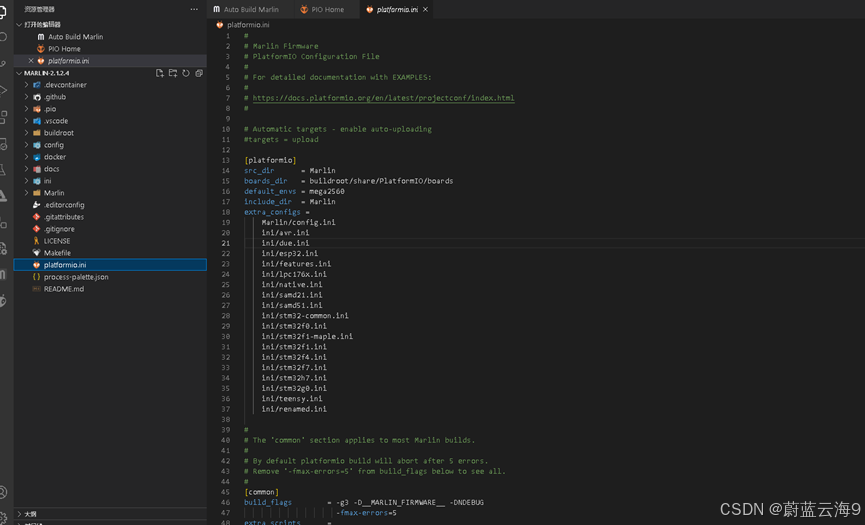Open explorer panel more actions (three dots)
Viewport: 865px width, 525px height.
click(x=194, y=9)
